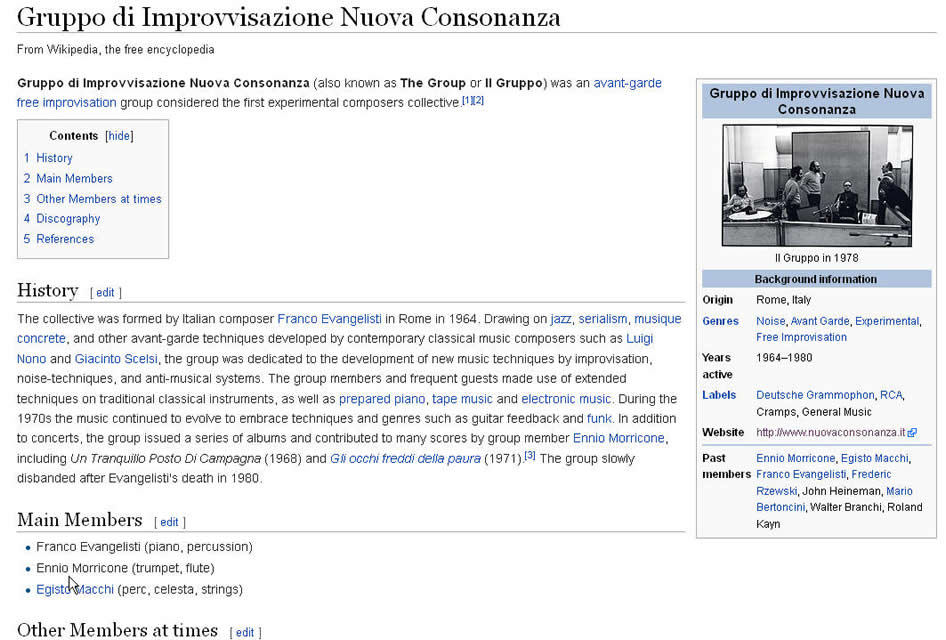The image size is (946, 640).
Task: Open Frederic Rzewski in Past members
Action: pos(871,474)
